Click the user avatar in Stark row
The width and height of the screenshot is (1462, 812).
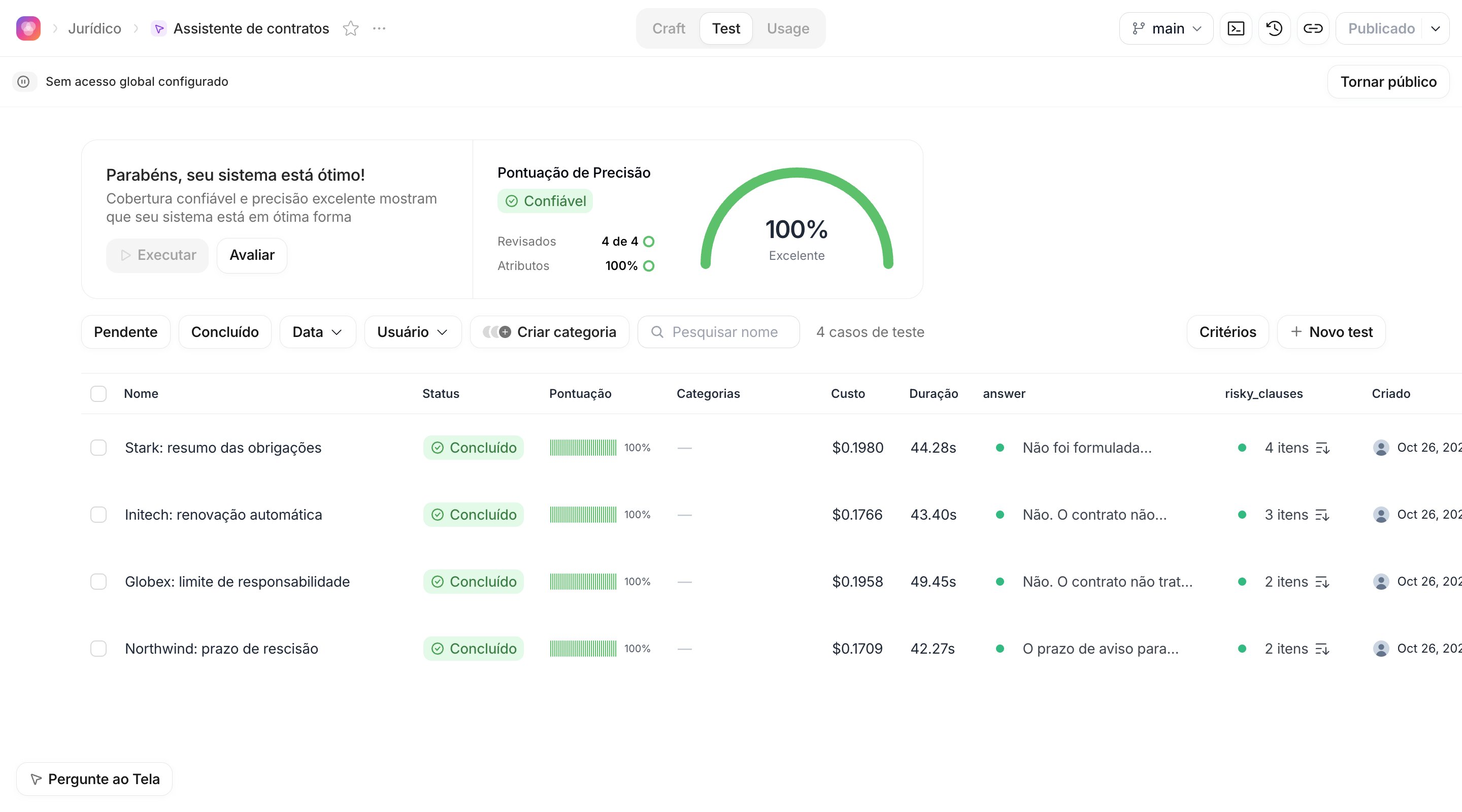[1381, 448]
